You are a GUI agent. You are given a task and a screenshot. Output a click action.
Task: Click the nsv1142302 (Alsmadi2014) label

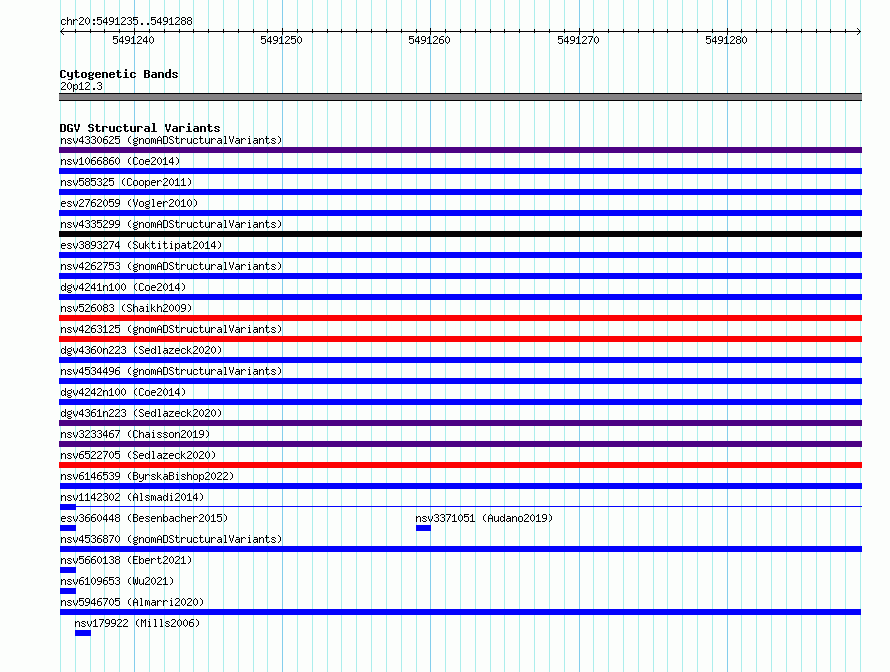[132, 497]
